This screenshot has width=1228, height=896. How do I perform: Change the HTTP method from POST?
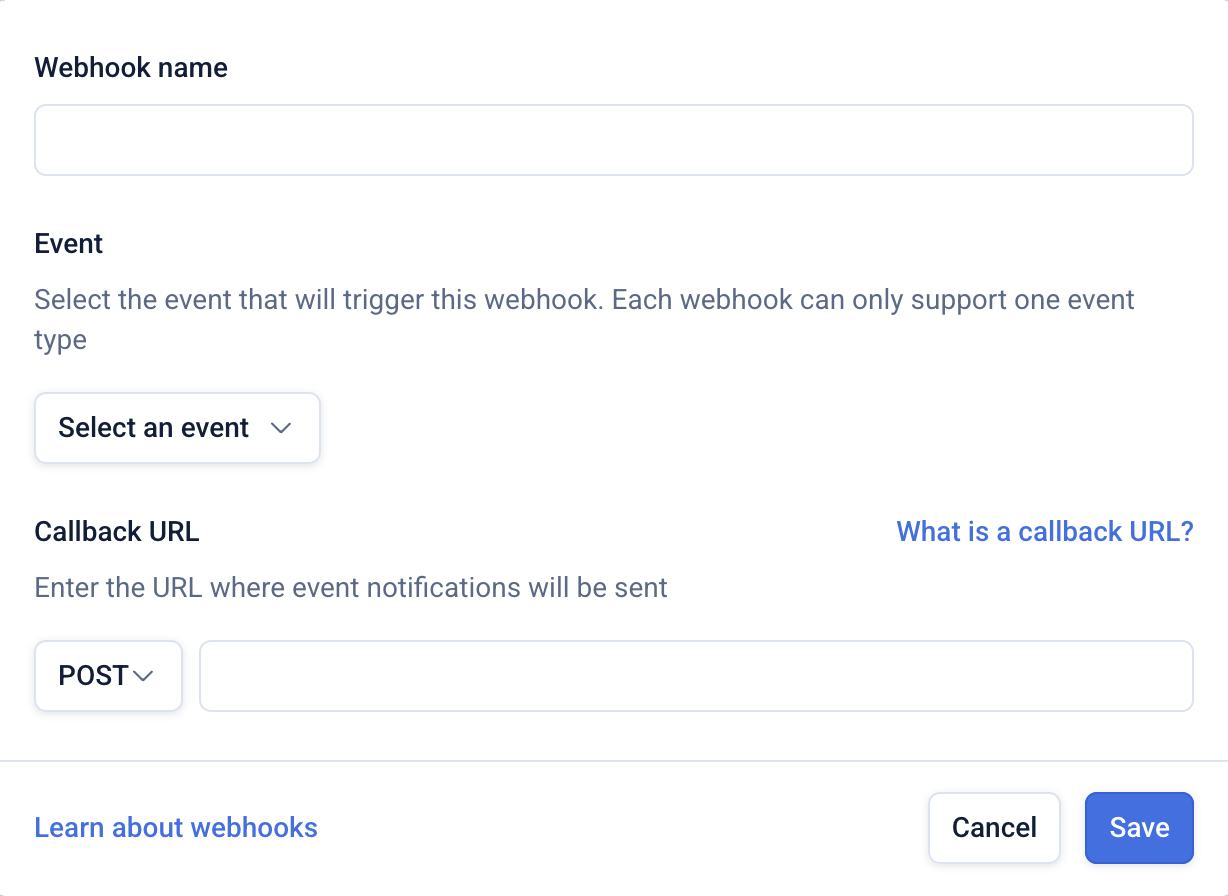108,676
